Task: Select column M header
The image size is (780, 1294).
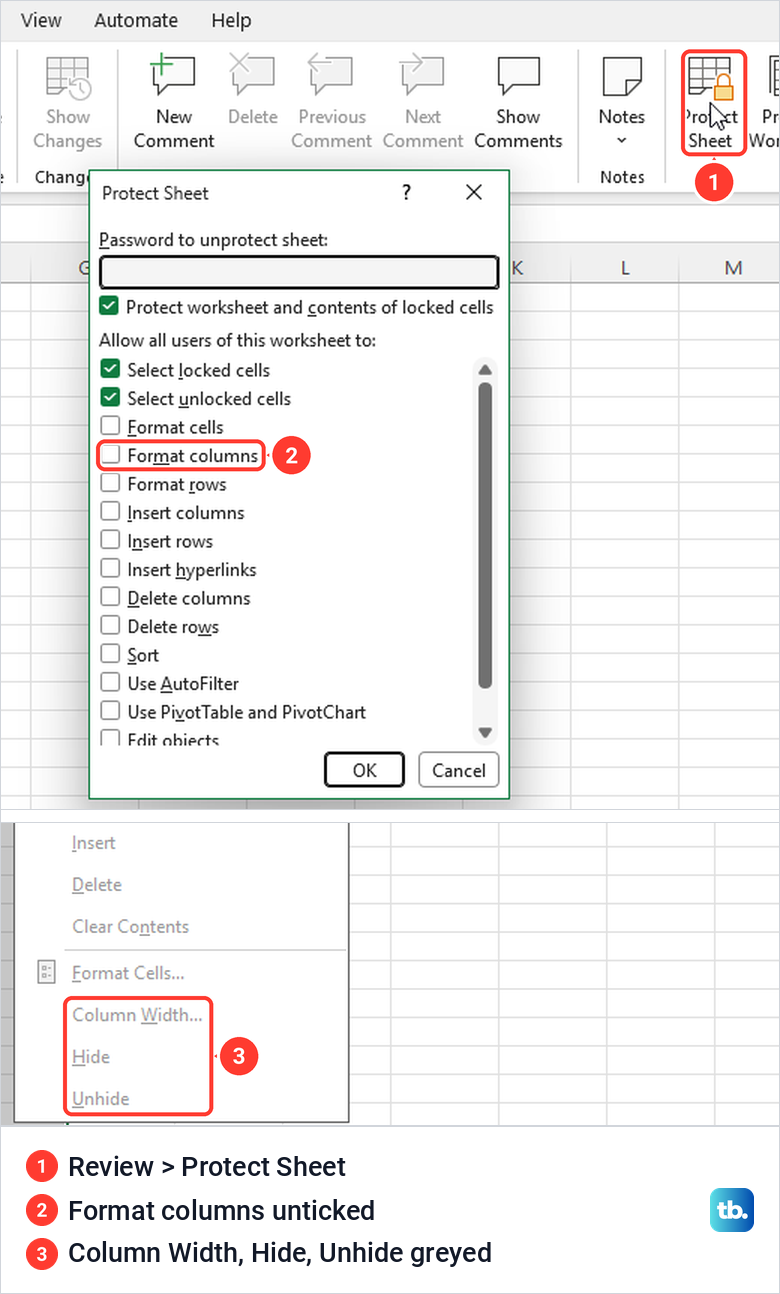Action: [733, 268]
